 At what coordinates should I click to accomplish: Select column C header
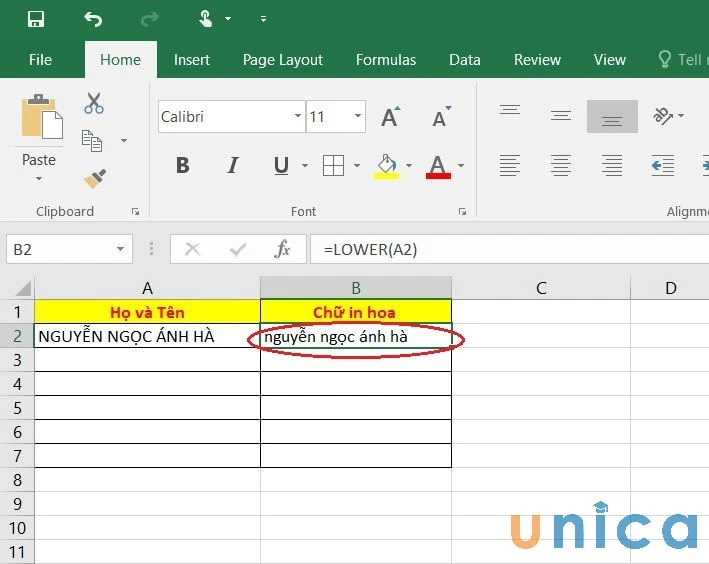(x=541, y=288)
